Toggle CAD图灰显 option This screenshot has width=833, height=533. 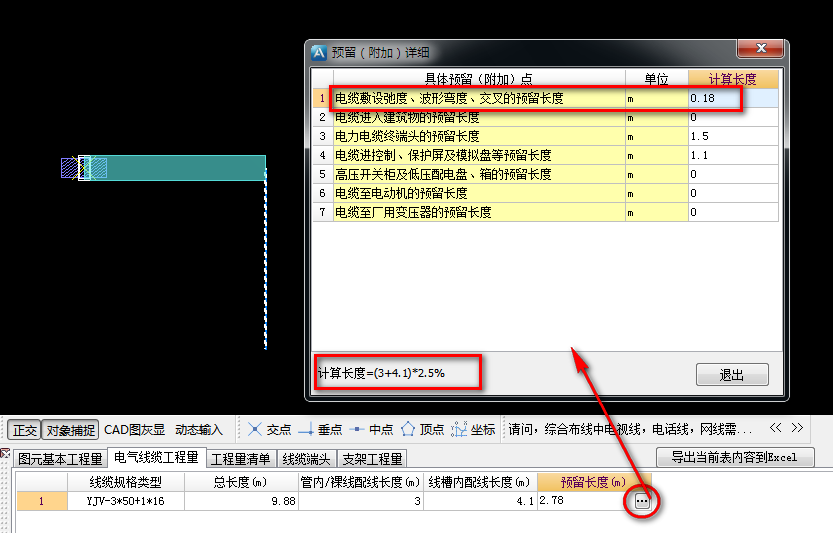(134, 430)
